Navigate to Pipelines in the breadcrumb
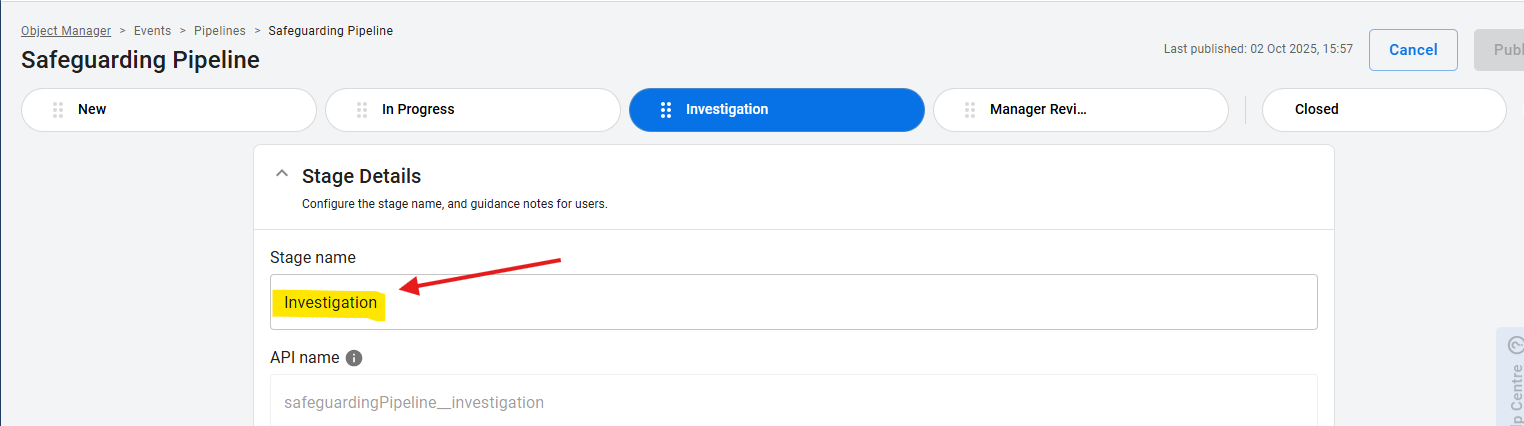This screenshot has width=1524, height=426. coord(220,31)
